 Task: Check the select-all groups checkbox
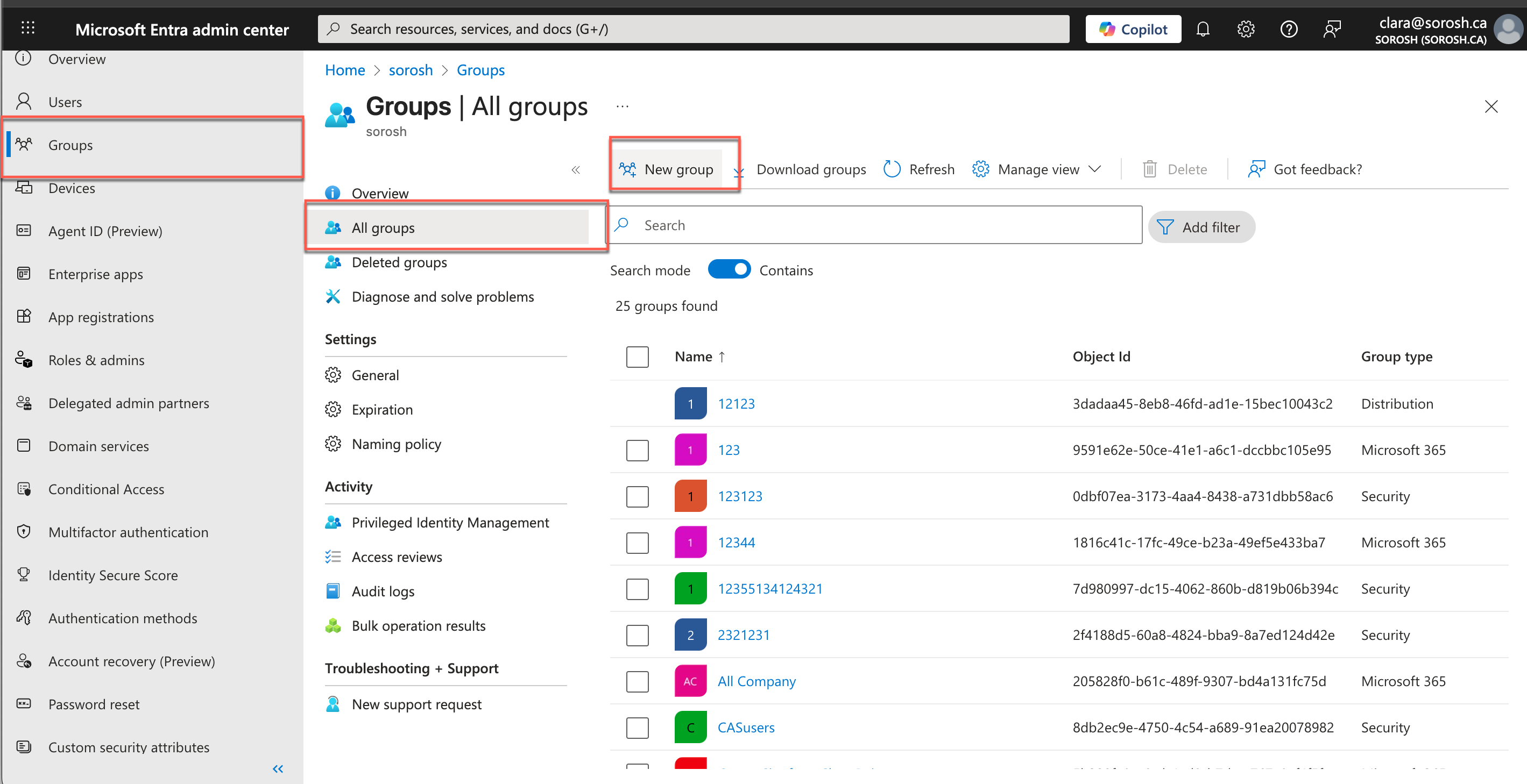(637, 357)
